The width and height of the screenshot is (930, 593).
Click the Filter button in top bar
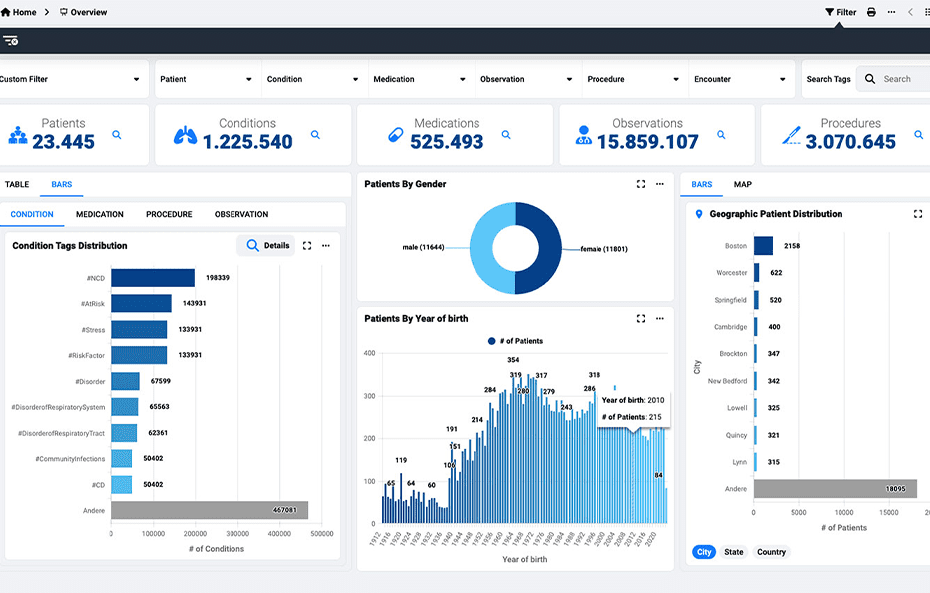click(x=840, y=12)
